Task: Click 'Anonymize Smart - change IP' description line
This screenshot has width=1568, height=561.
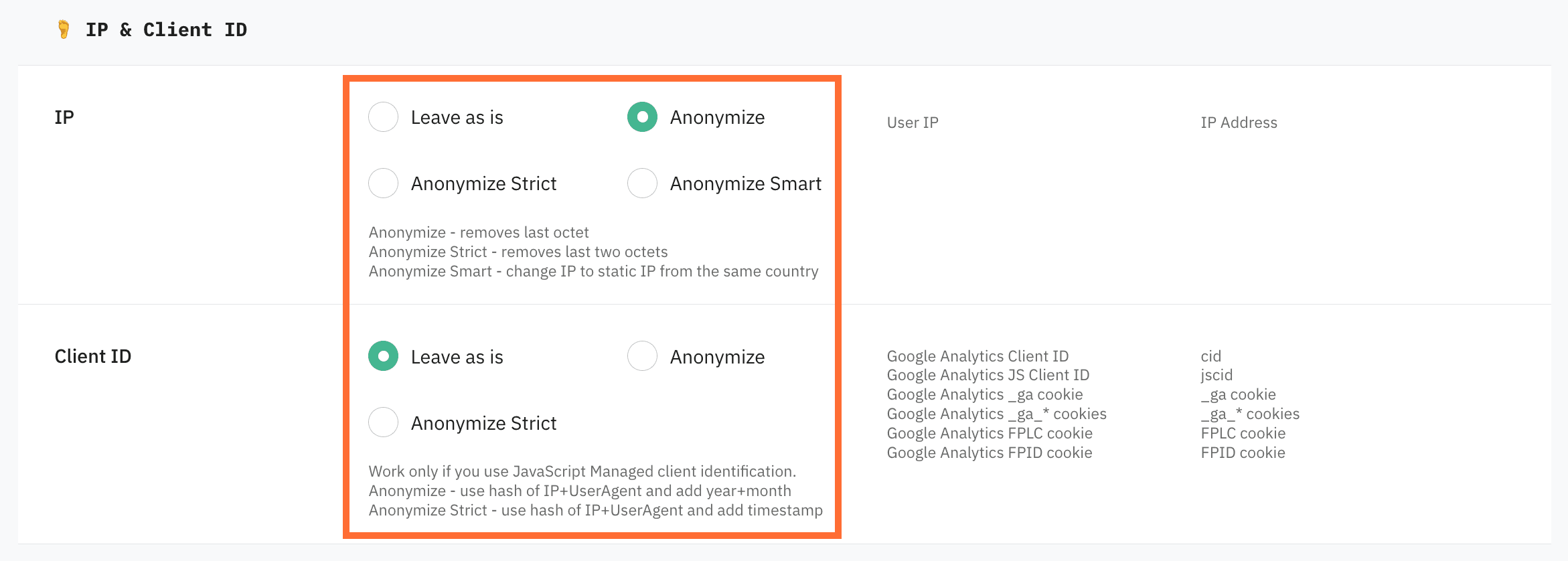Action: (x=593, y=271)
